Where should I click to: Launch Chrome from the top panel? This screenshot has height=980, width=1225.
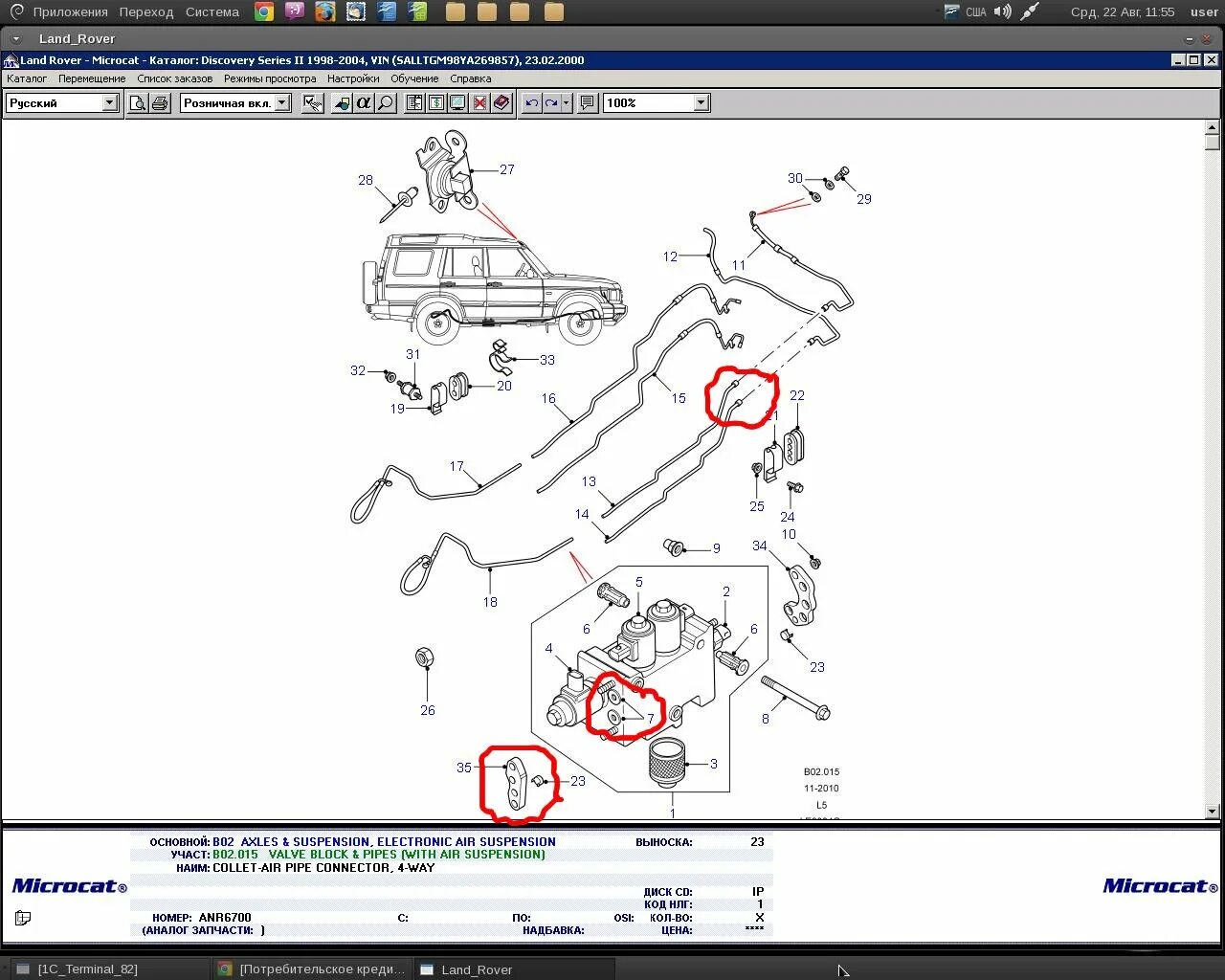pos(264,11)
